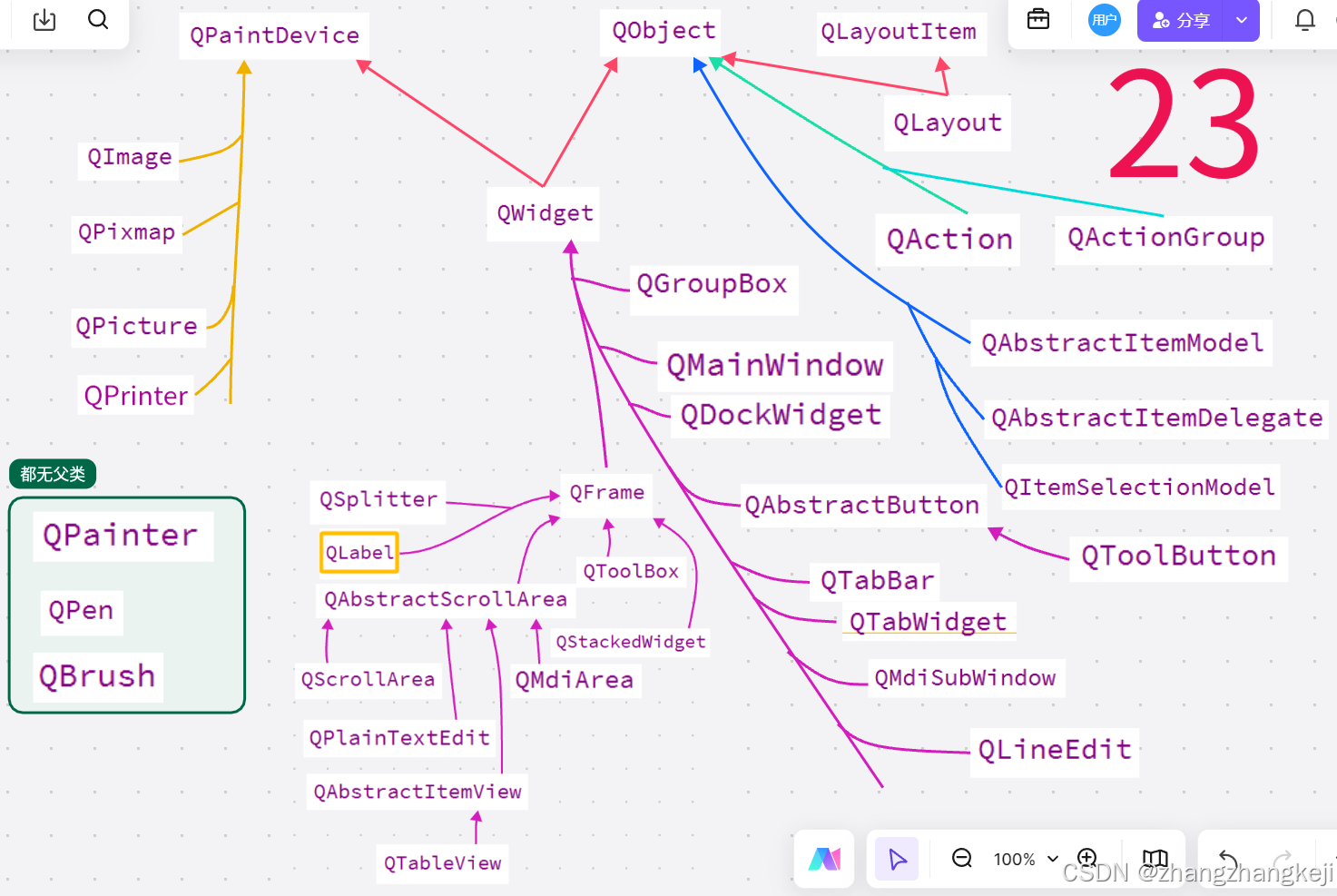Viewport: 1337px width, 896px height.
Task: Select the QItemSelectionModel node
Action: [x=1139, y=487]
